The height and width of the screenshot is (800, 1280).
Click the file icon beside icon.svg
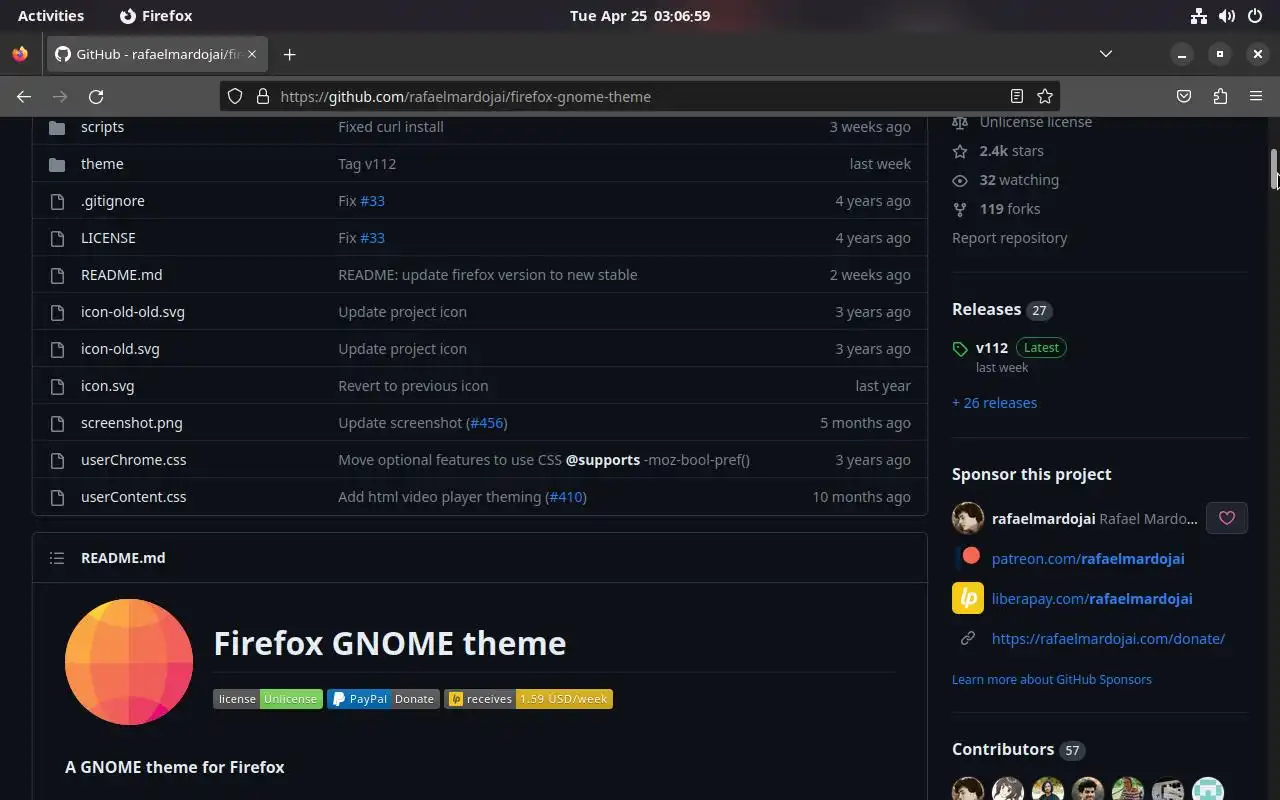point(57,386)
